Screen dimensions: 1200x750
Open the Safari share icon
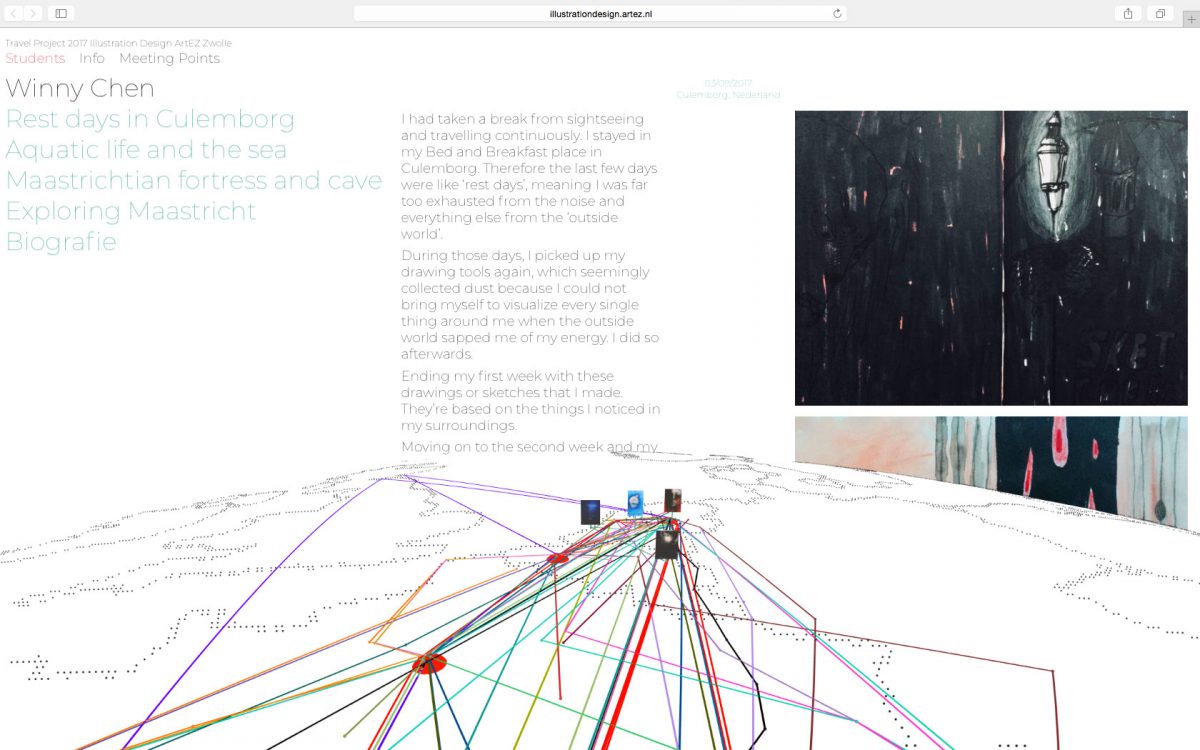click(1128, 13)
